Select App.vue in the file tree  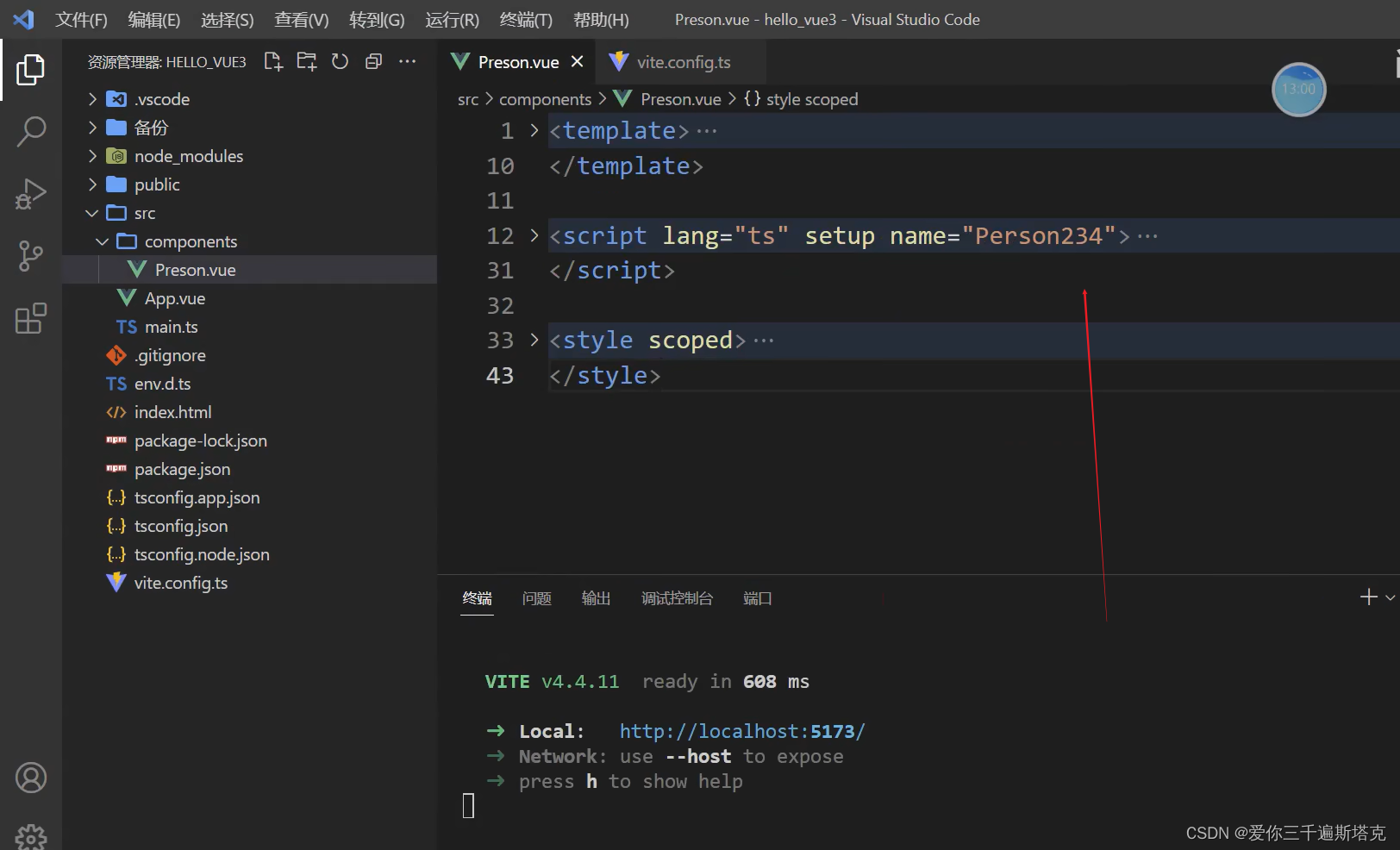pyautogui.click(x=174, y=298)
